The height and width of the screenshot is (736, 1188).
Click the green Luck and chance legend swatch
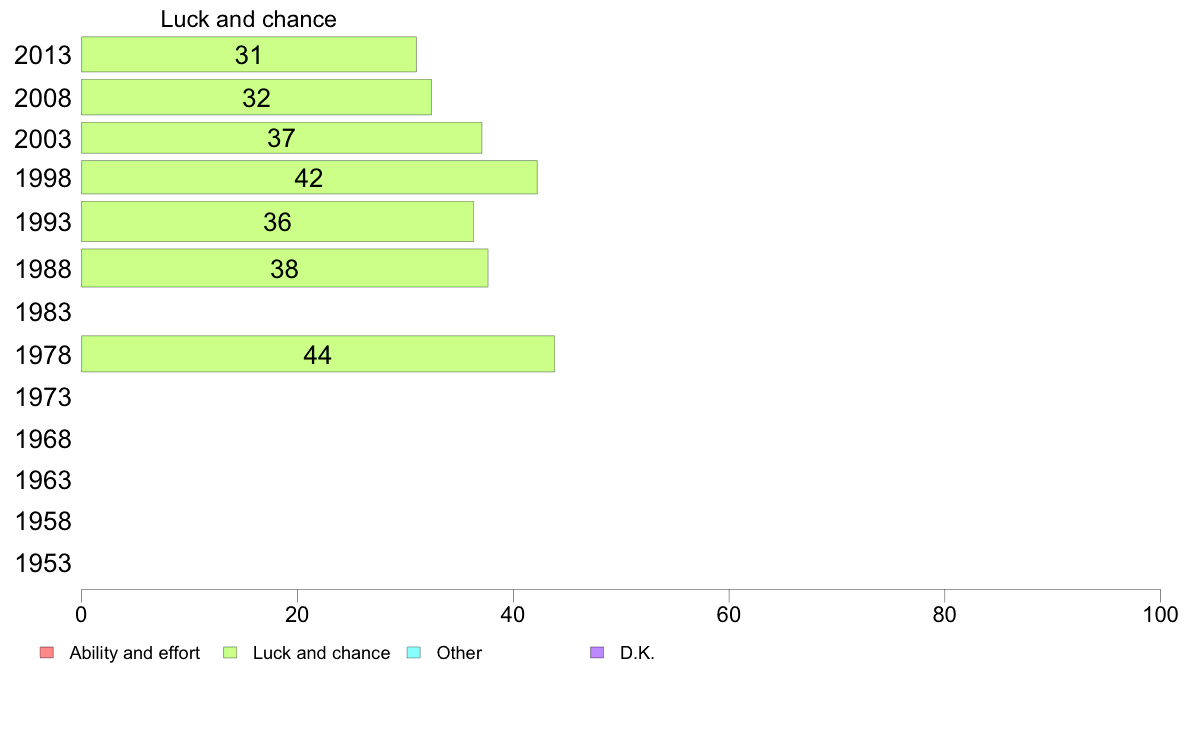pyautogui.click(x=230, y=653)
